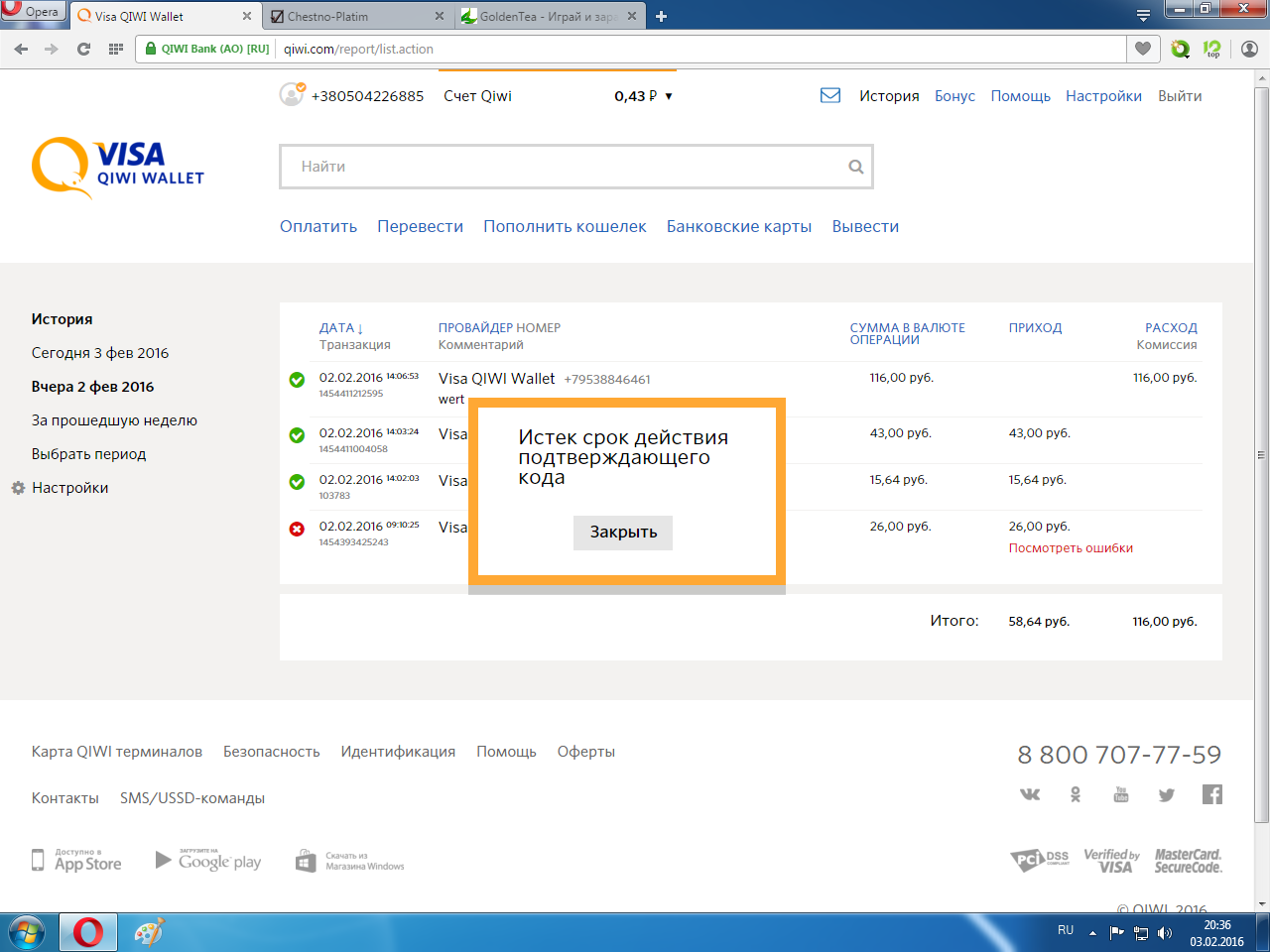Click the Odnoklassniki social icon
This screenshot has height=952, width=1270.
(1076, 794)
